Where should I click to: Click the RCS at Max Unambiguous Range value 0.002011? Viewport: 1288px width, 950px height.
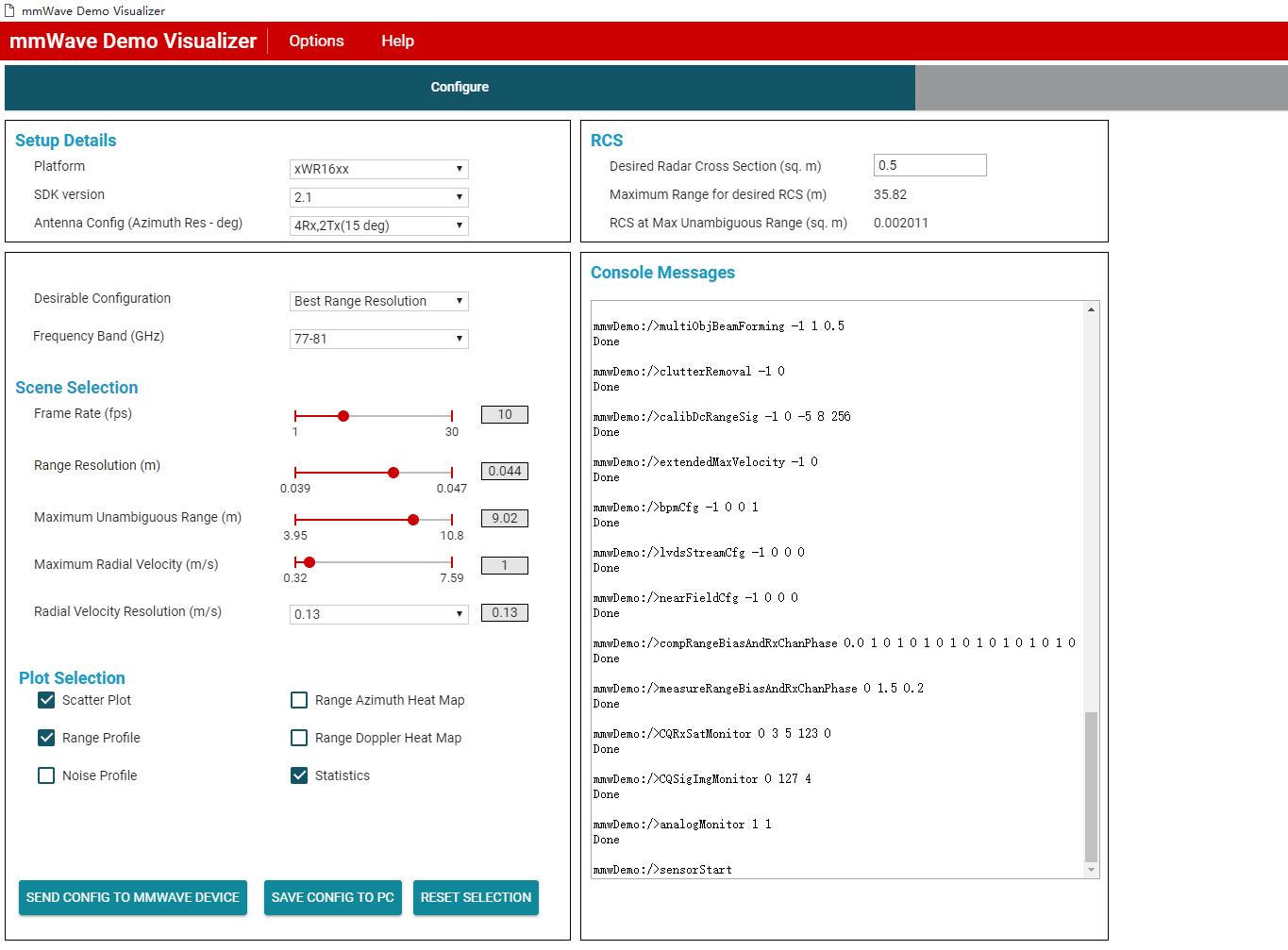[x=901, y=223]
